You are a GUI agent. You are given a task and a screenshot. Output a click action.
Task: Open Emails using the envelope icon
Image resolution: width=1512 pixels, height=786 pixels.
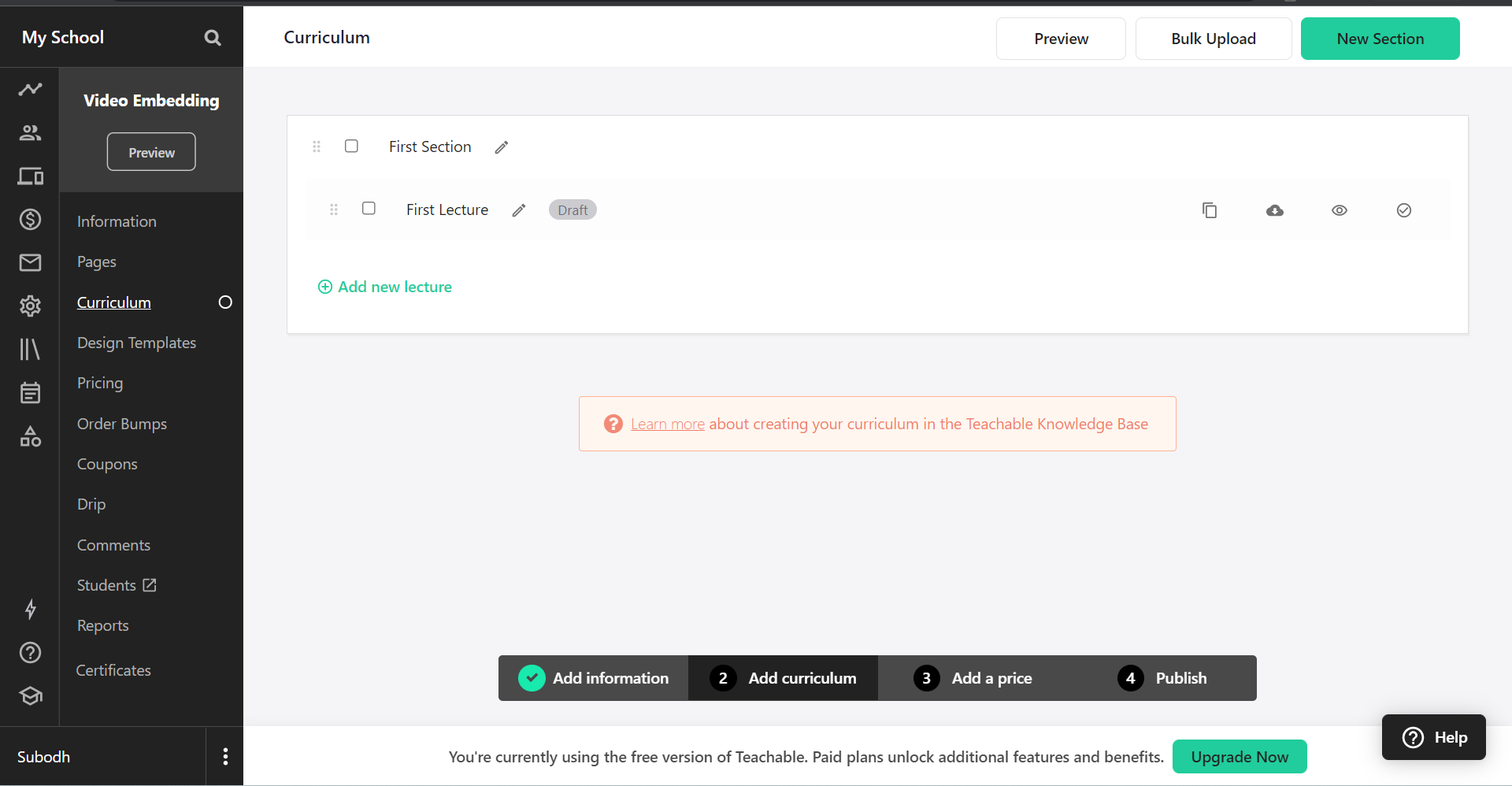pyautogui.click(x=29, y=262)
